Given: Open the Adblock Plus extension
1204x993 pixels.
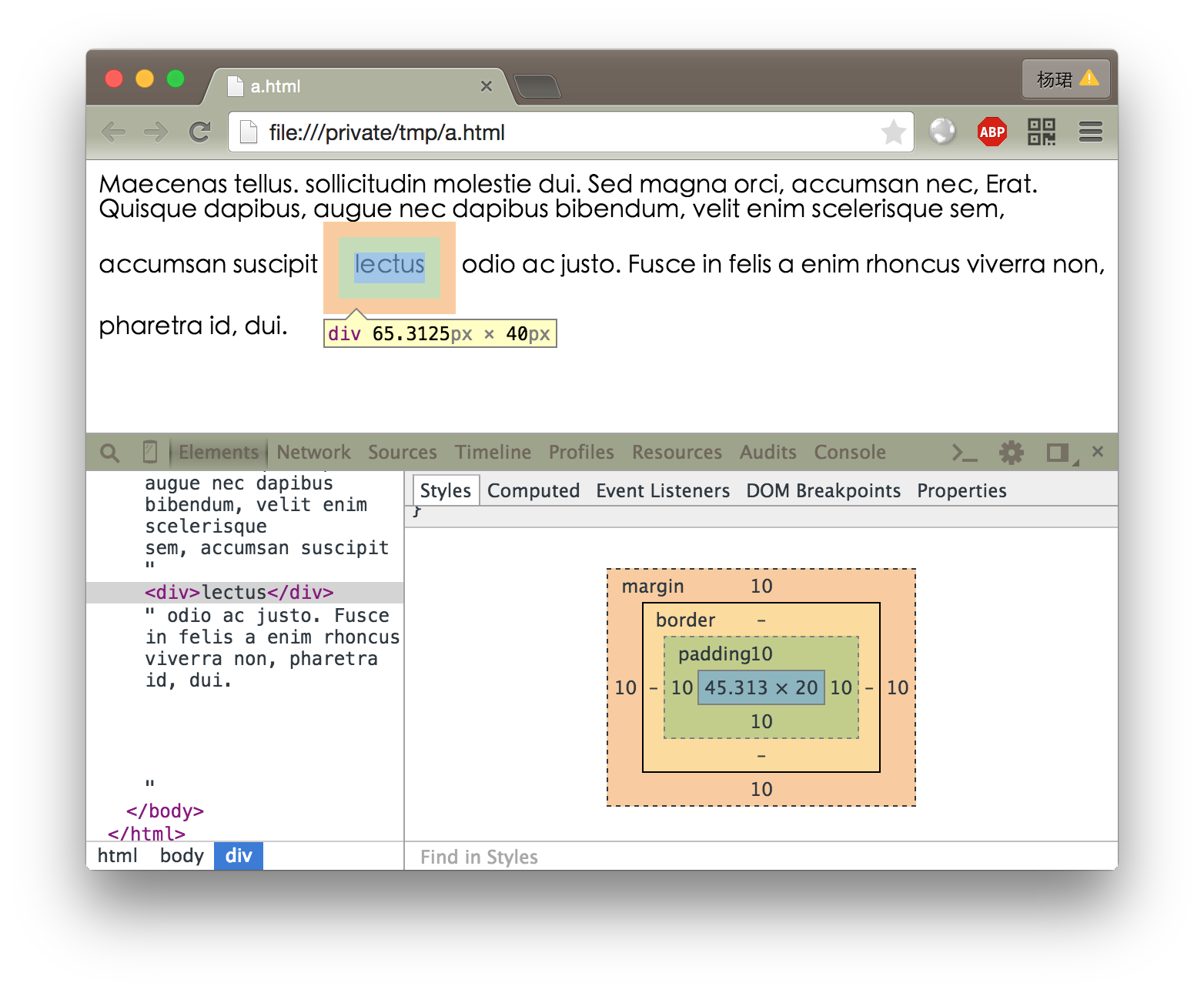Looking at the screenshot, I should click(x=992, y=132).
